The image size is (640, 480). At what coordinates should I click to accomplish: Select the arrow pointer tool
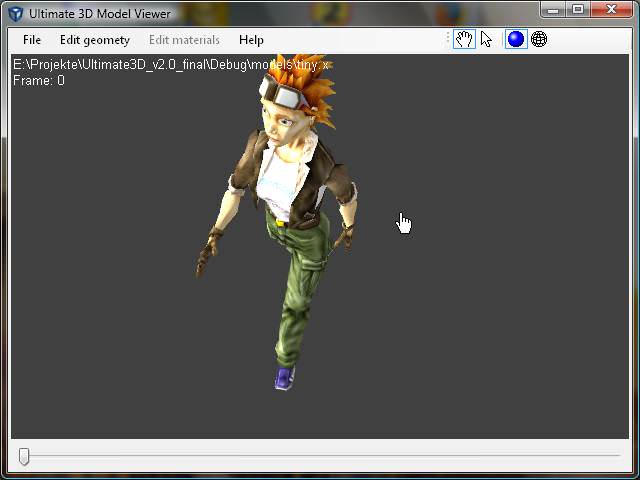[x=486, y=40]
